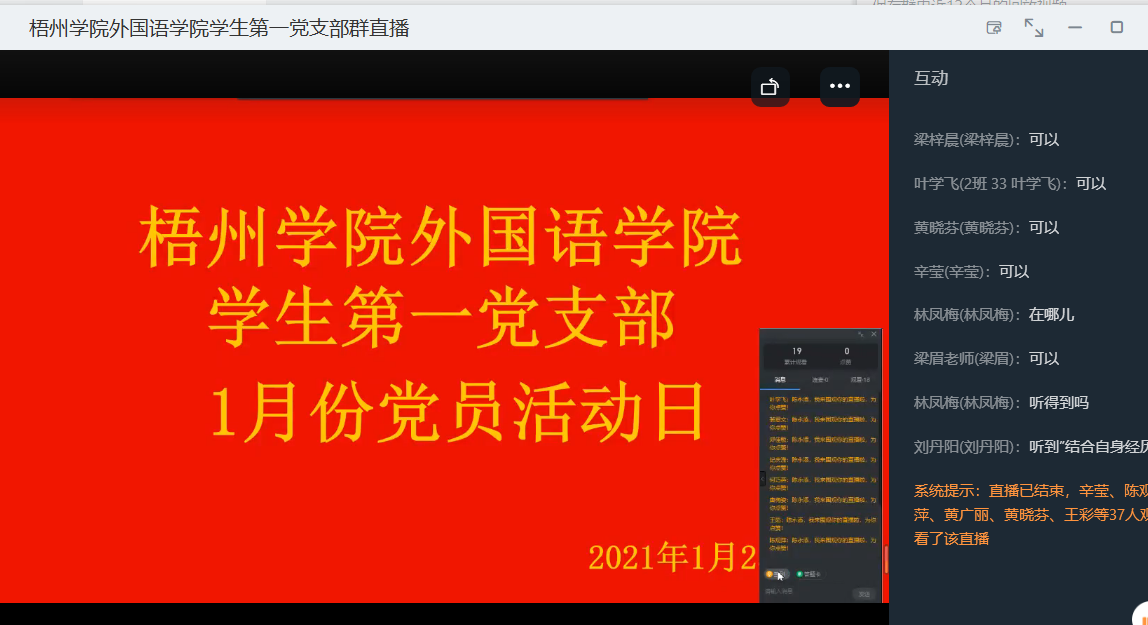
Task: Switch to the first tab of the embedded panel
Action: point(780,380)
